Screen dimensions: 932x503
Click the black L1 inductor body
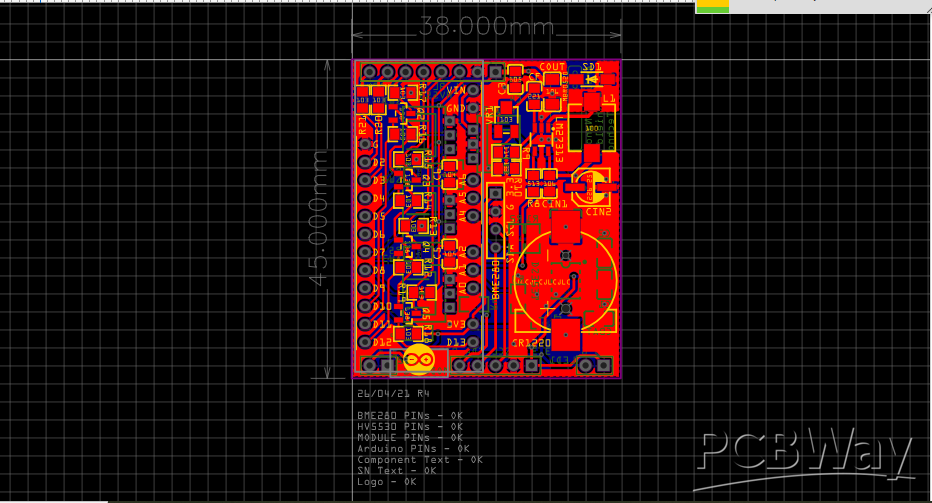591,128
